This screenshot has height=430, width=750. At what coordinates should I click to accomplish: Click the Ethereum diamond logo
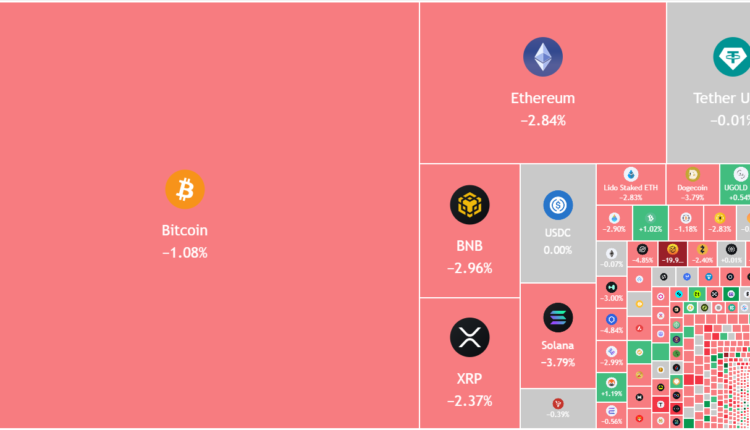(543, 57)
